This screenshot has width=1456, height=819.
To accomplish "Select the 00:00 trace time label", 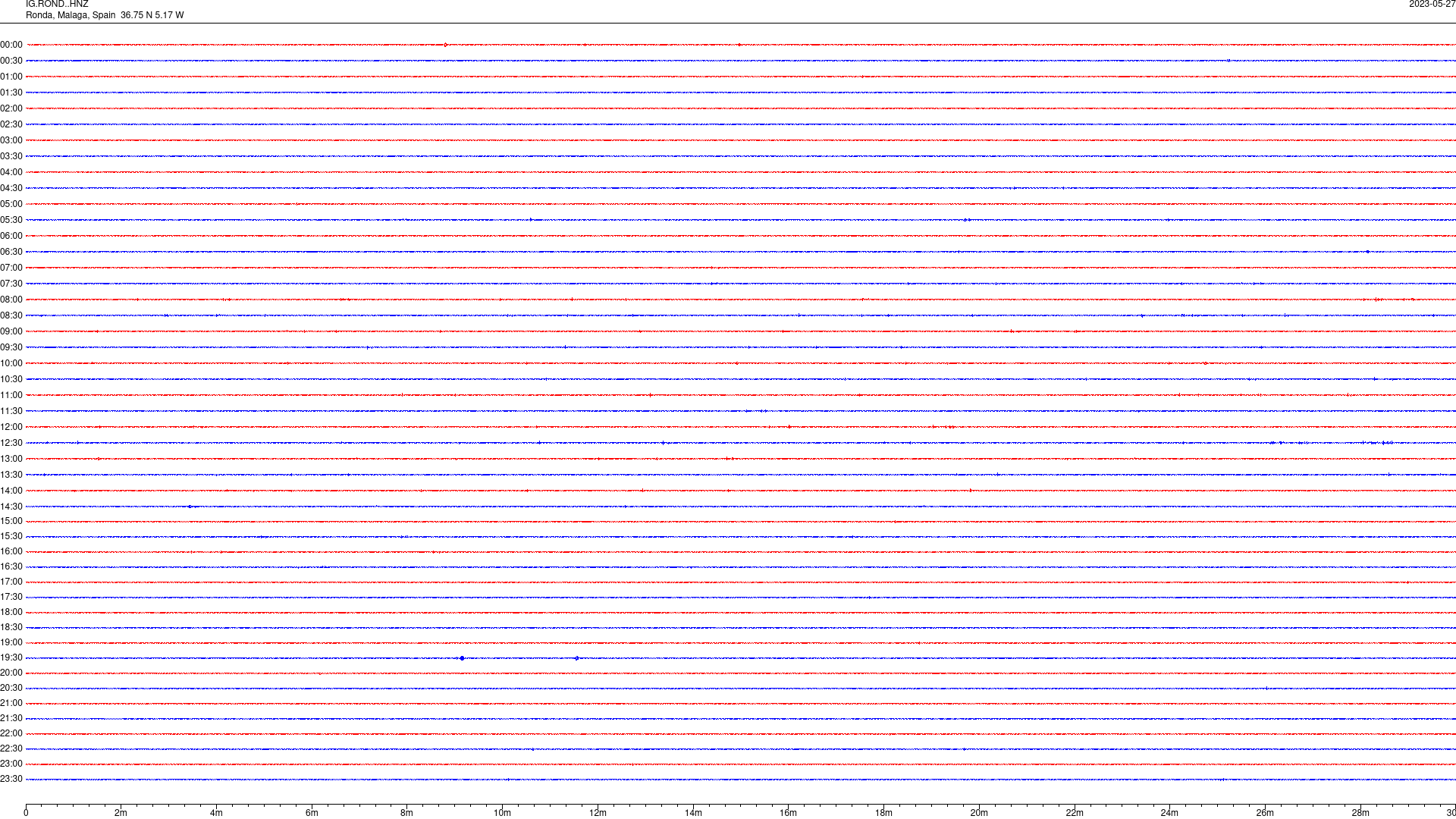I will (x=11, y=45).
